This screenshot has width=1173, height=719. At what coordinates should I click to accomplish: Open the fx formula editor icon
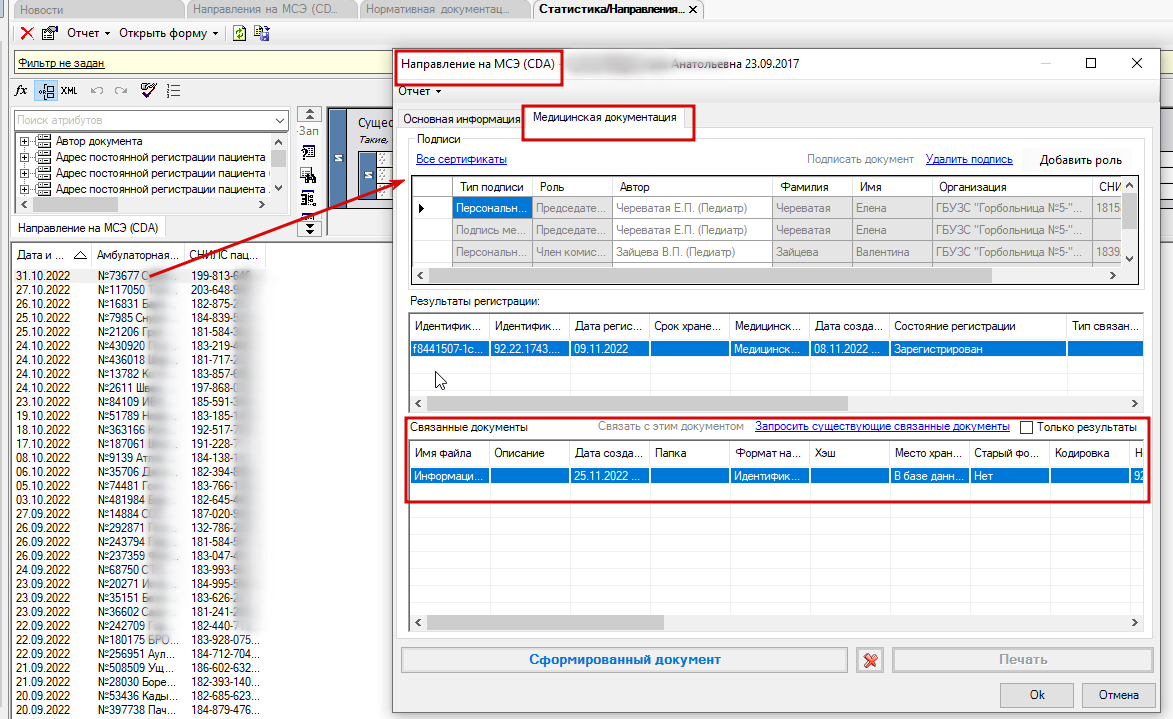coord(21,91)
